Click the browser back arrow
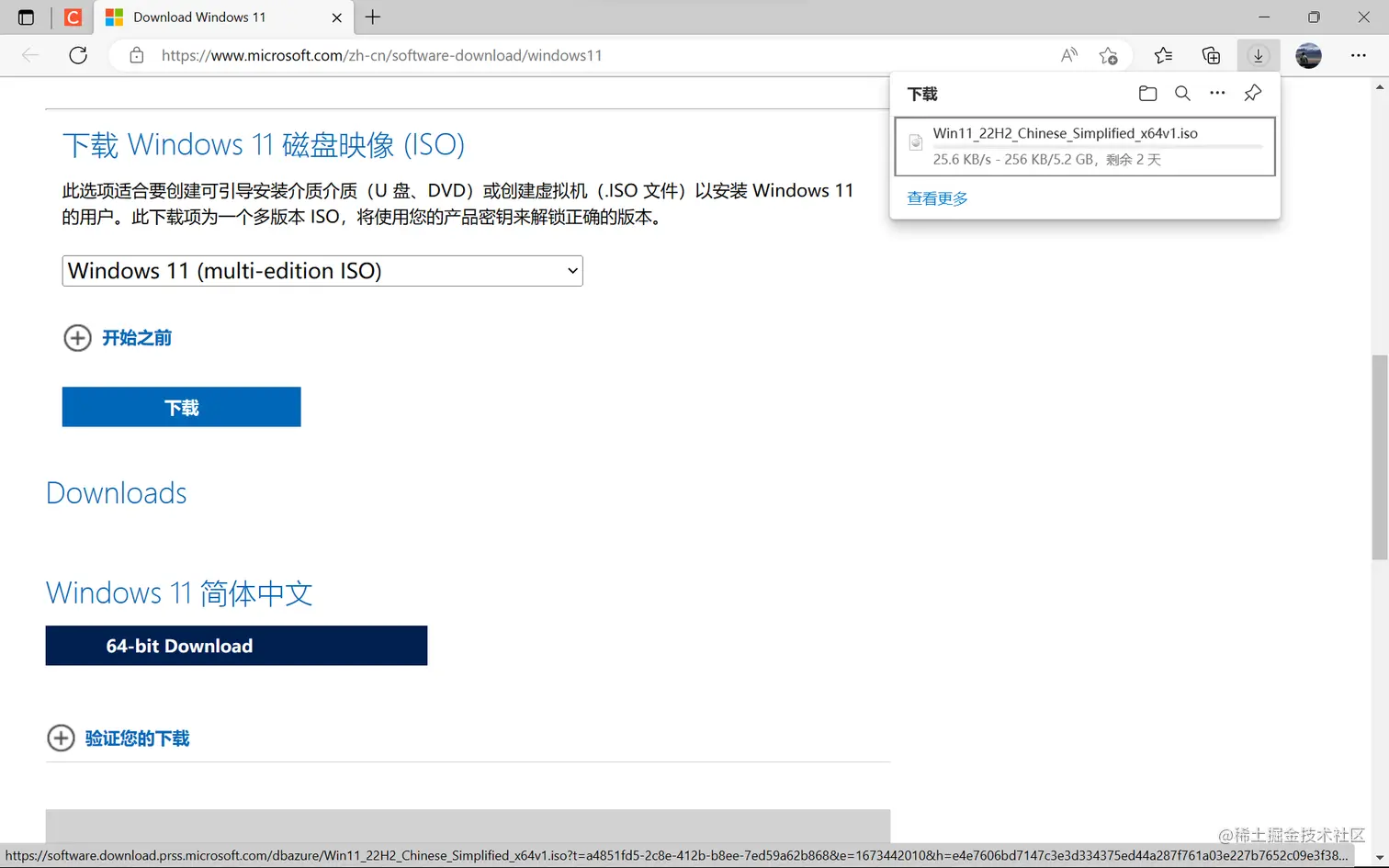 (30, 55)
